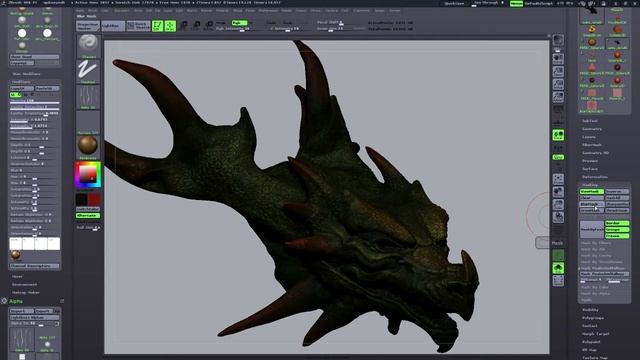Viewport: 640px width, 360px height.
Task: Click the Frame icon on right shelf
Action: [x=558, y=179]
